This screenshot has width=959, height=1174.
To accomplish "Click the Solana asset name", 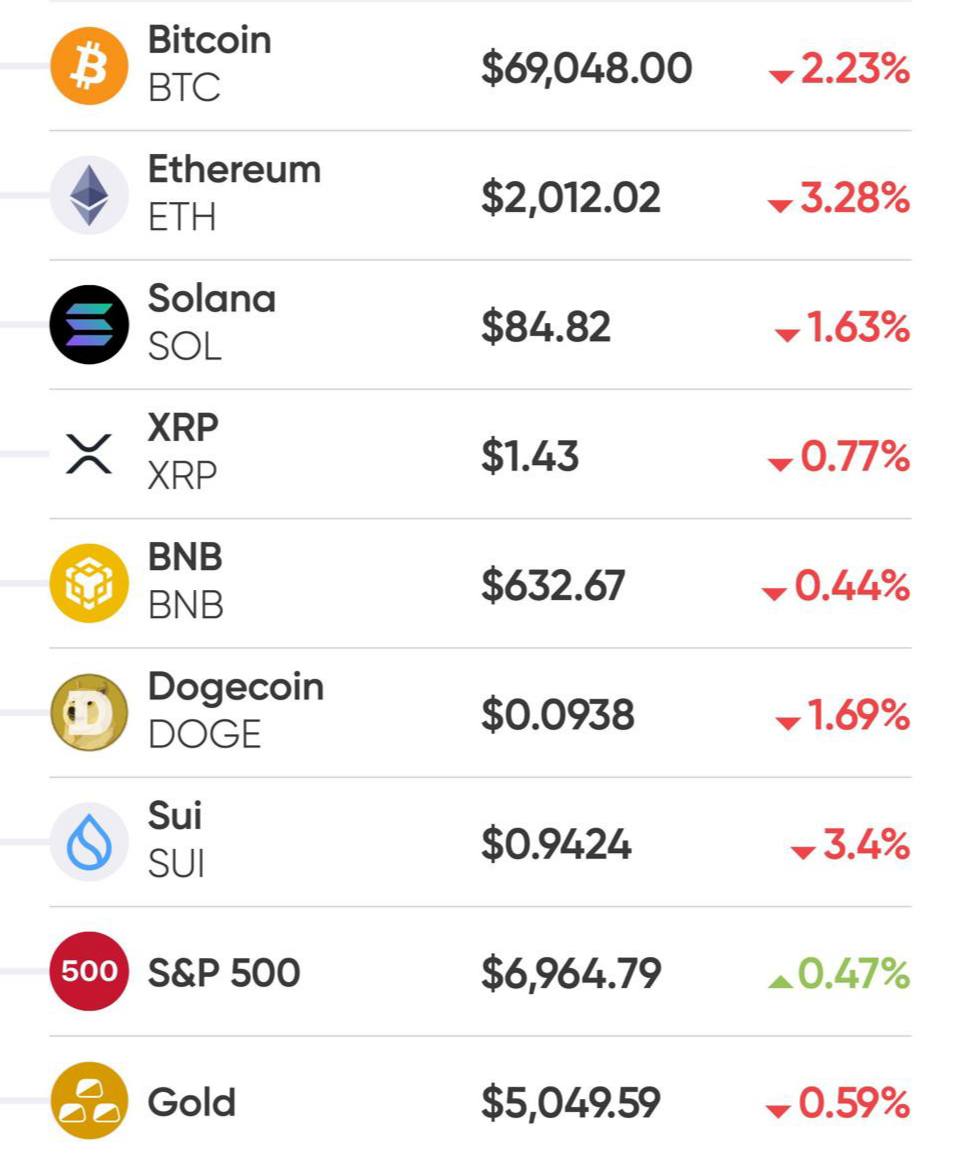I will pos(211,298).
